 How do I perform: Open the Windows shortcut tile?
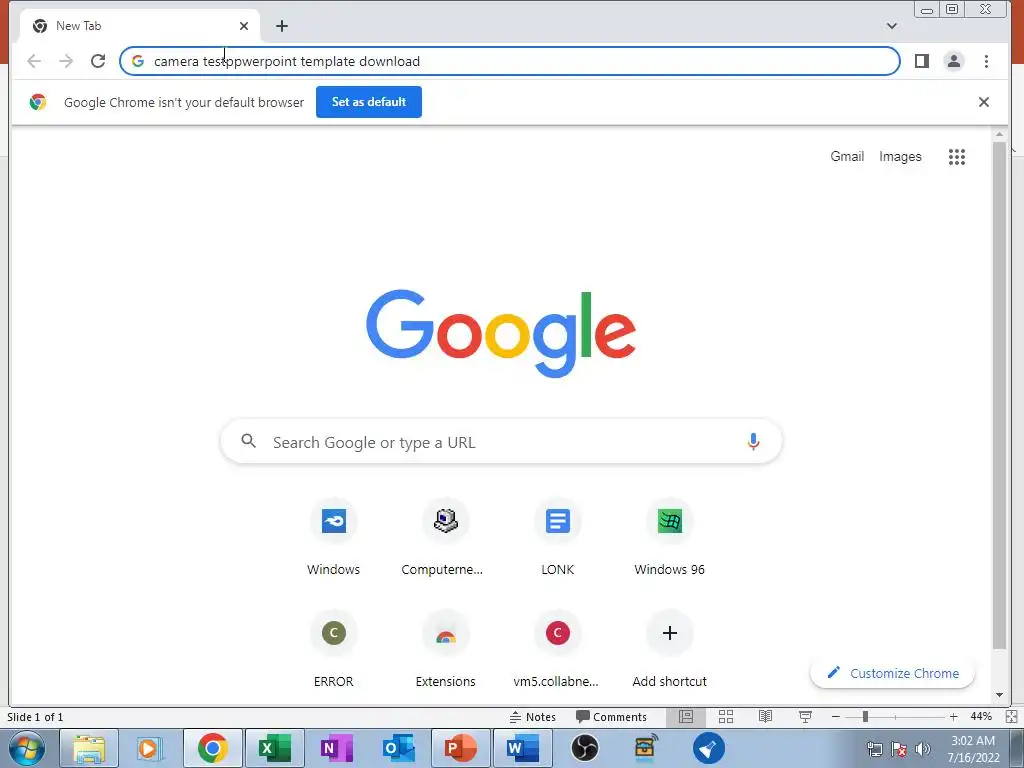click(334, 539)
